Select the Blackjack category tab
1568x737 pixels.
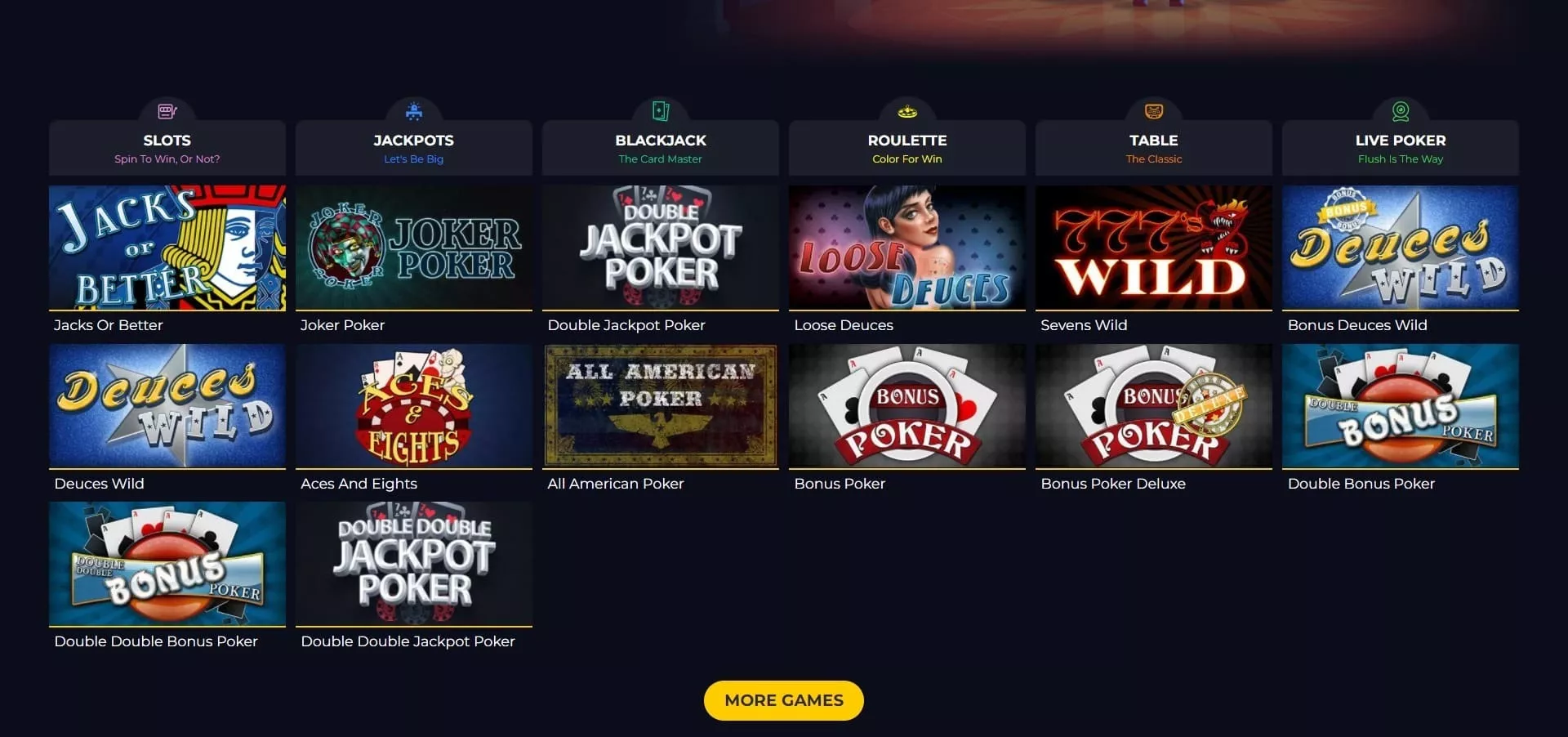661,148
